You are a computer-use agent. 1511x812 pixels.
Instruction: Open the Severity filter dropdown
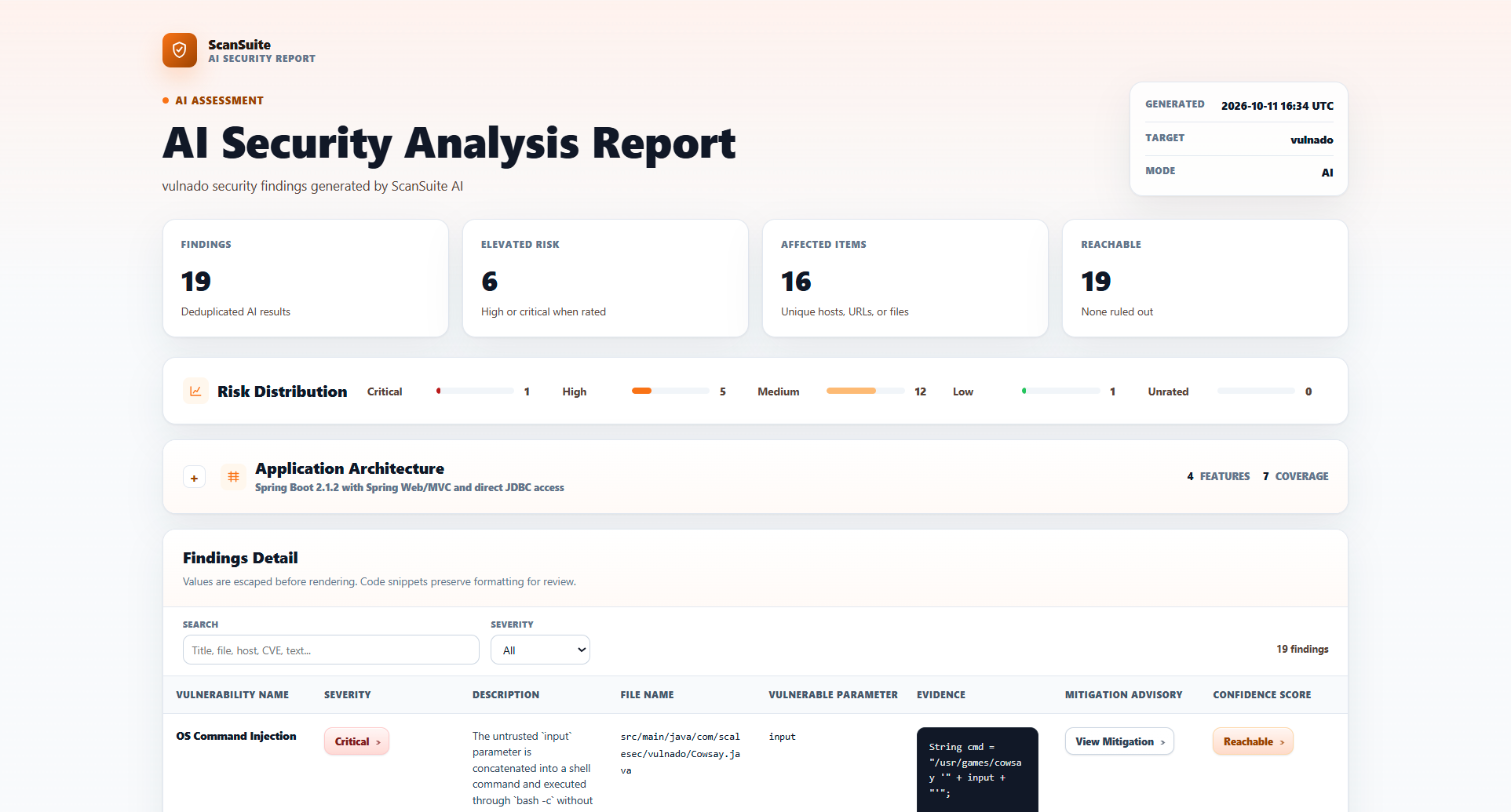click(540, 650)
